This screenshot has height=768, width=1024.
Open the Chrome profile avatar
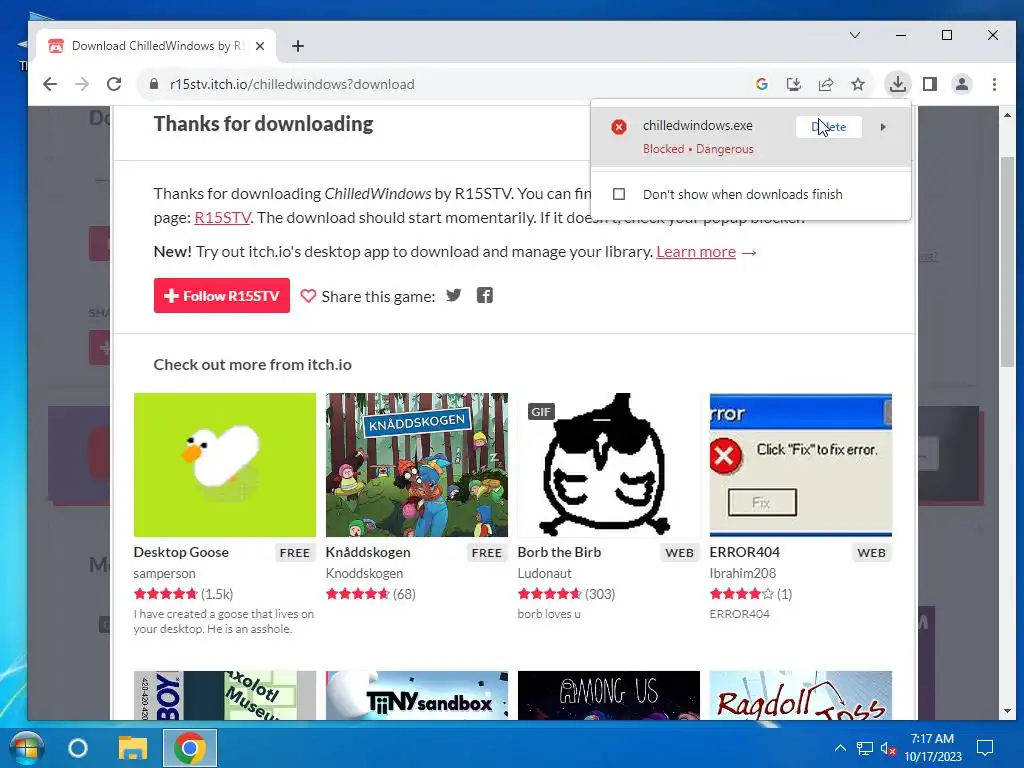[962, 84]
